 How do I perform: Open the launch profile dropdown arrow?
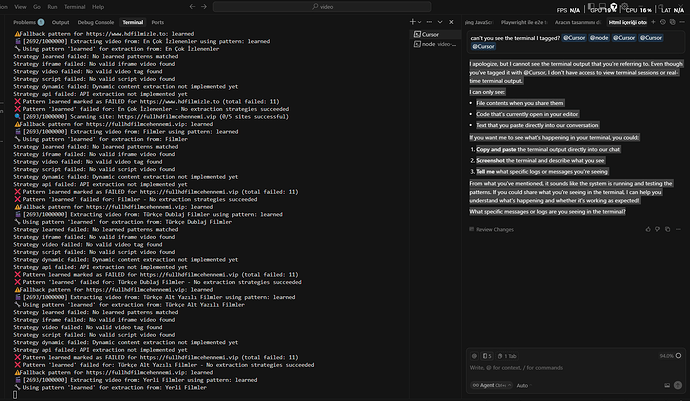click(x=420, y=22)
